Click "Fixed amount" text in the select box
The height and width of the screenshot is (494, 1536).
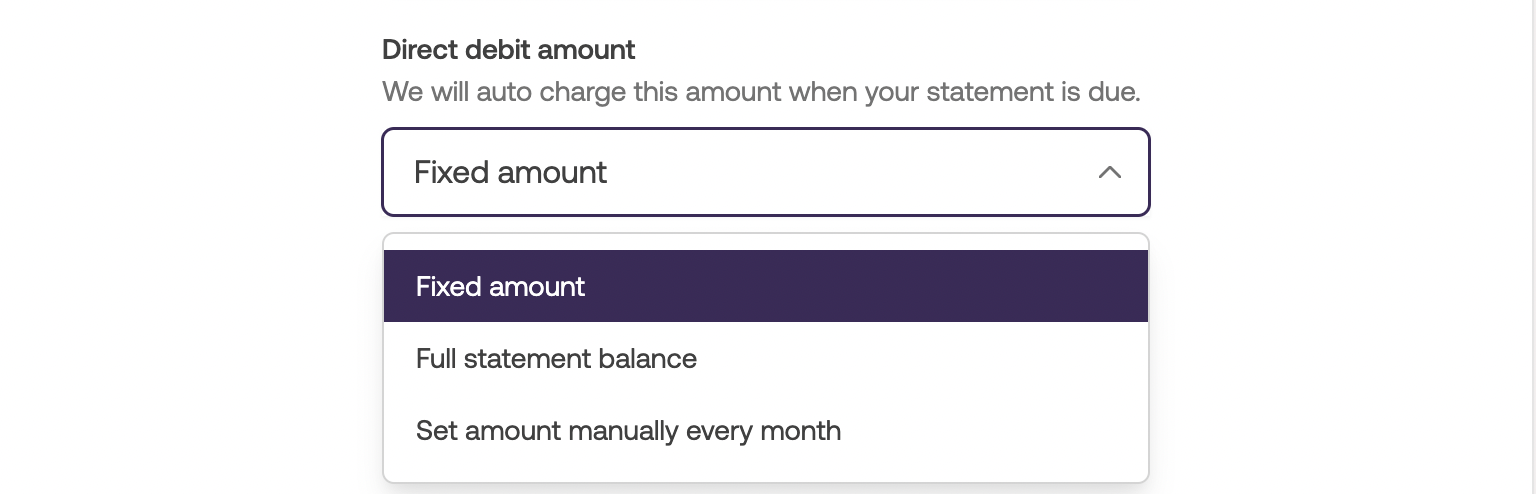[x=510, y=172]
